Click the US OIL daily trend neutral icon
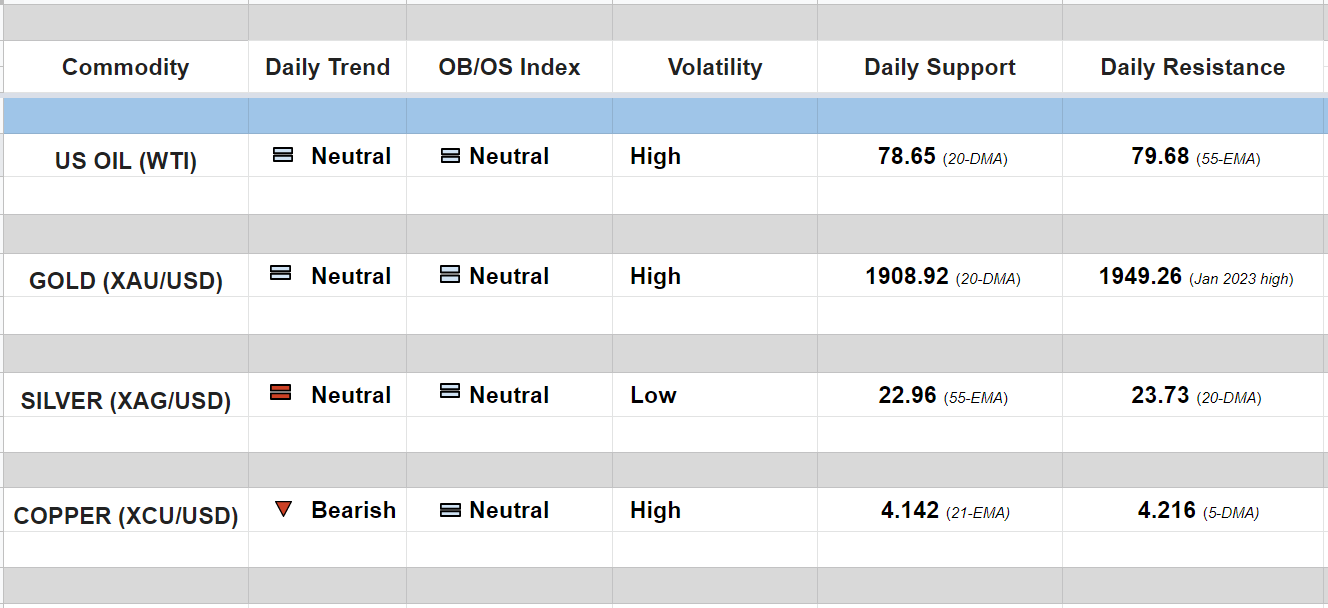Image resolution: width=1328 pixels, height=608 pixels. (283, 155)
